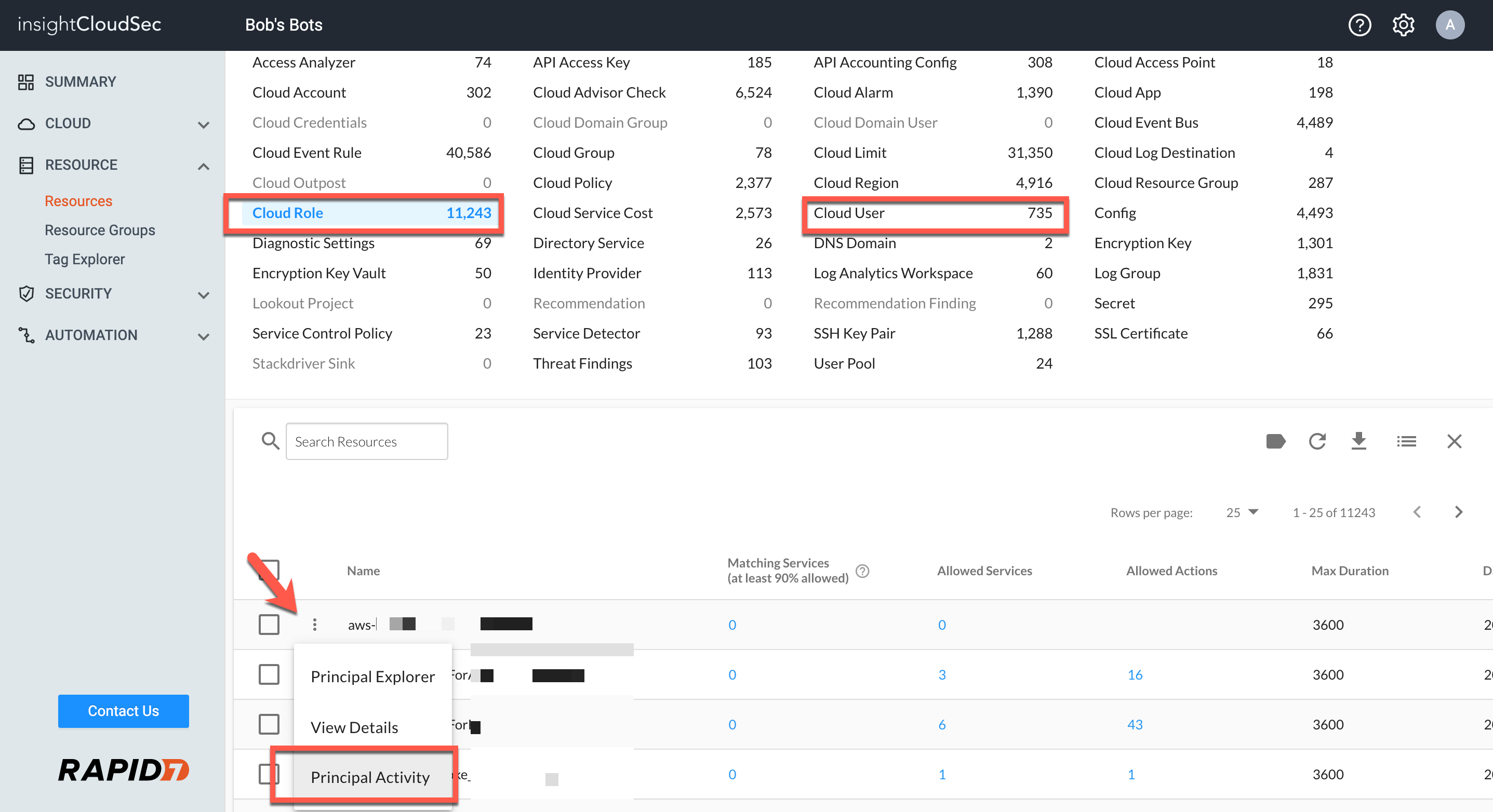Select the Identity Provider resource type
This screenshot has height=812, width=1493.
pos(652,273)
